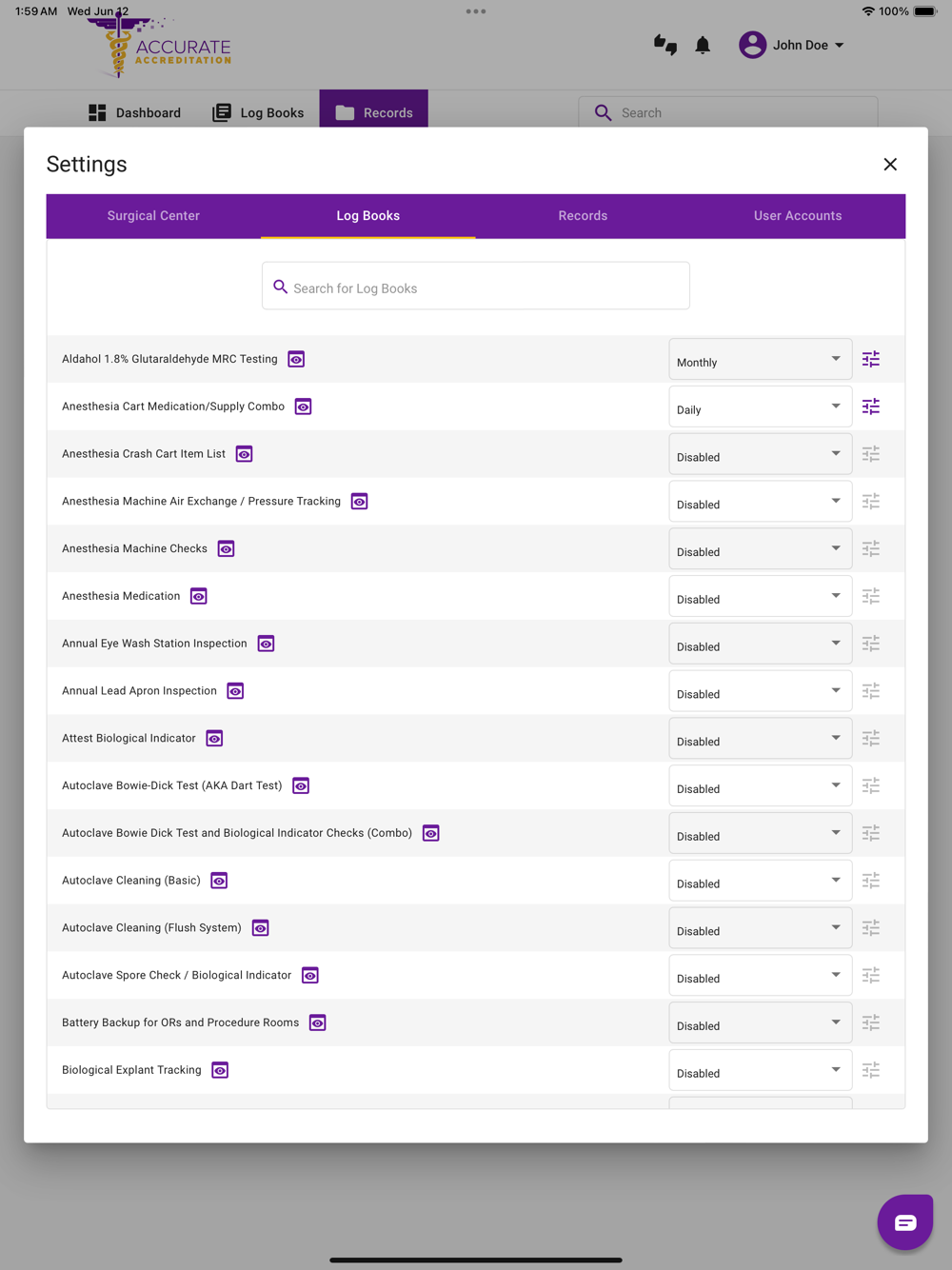The height and width of the screenshot is (1270, 952).
Task: Click sliders icon for Anesthesia Machine Checks
Action: (x=871, y=548)
